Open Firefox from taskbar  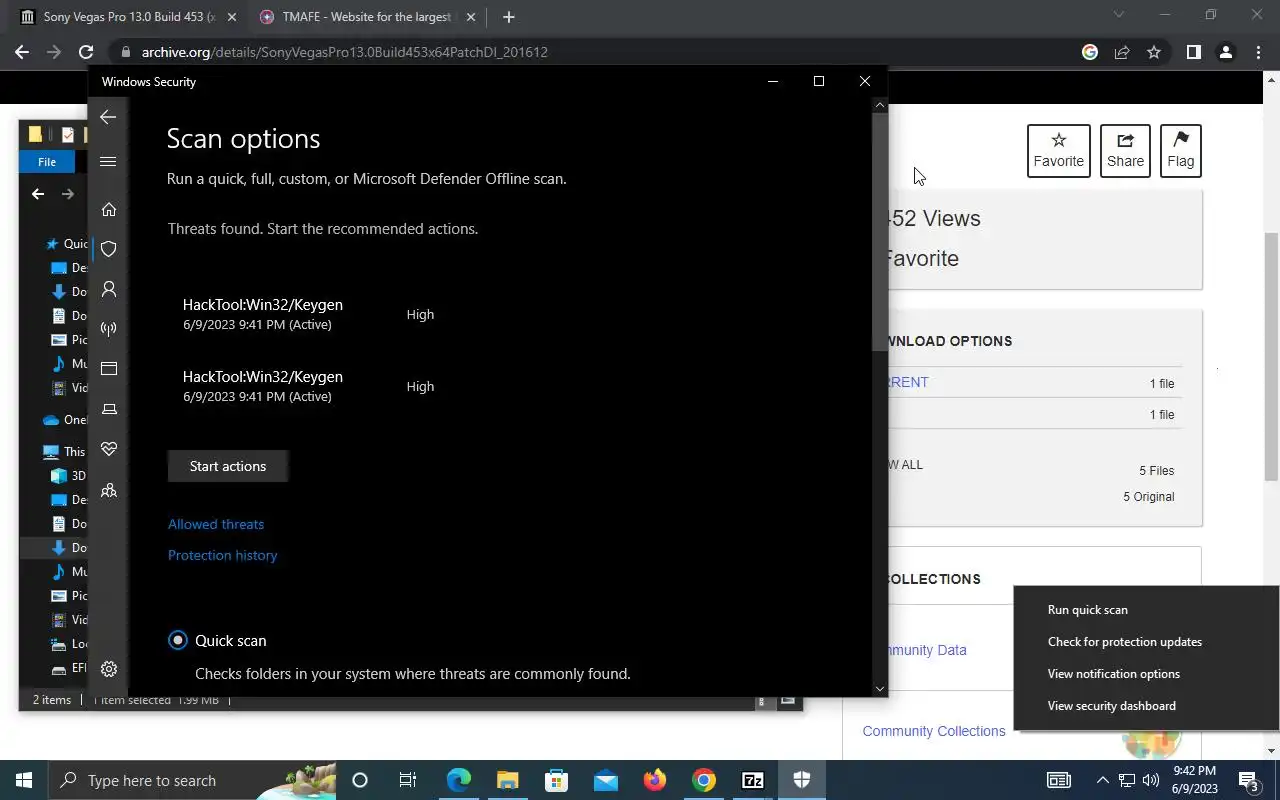(655, 780)
